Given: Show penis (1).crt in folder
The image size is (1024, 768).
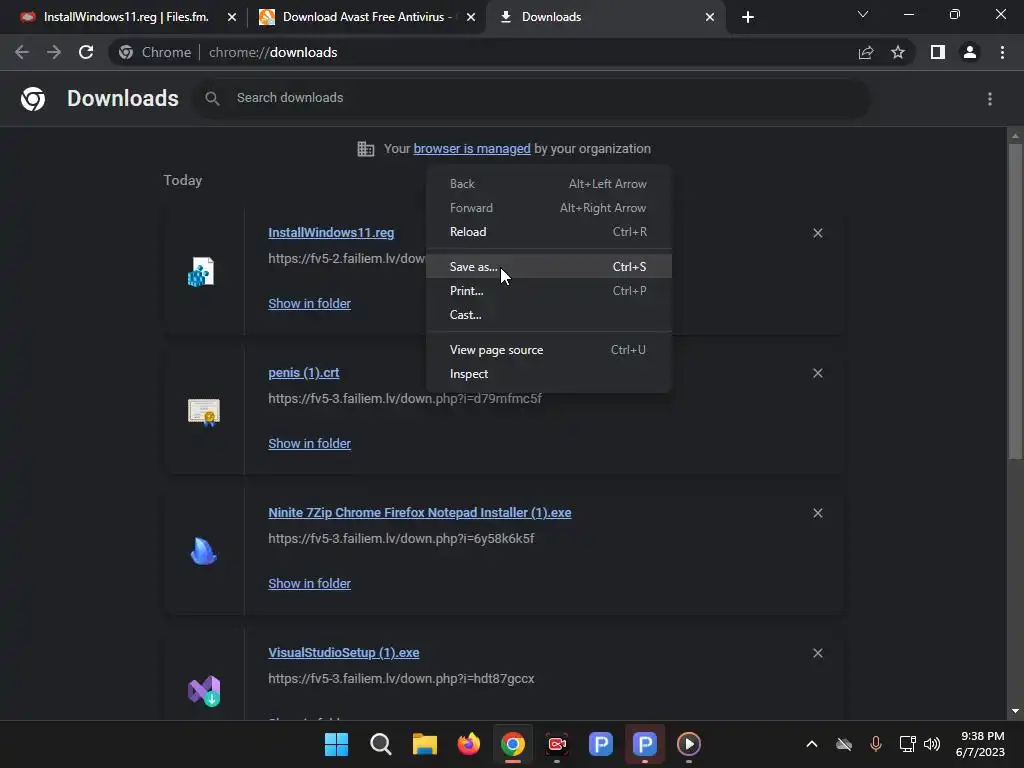Looking at the screenshot, I should (x=310, y=443).
